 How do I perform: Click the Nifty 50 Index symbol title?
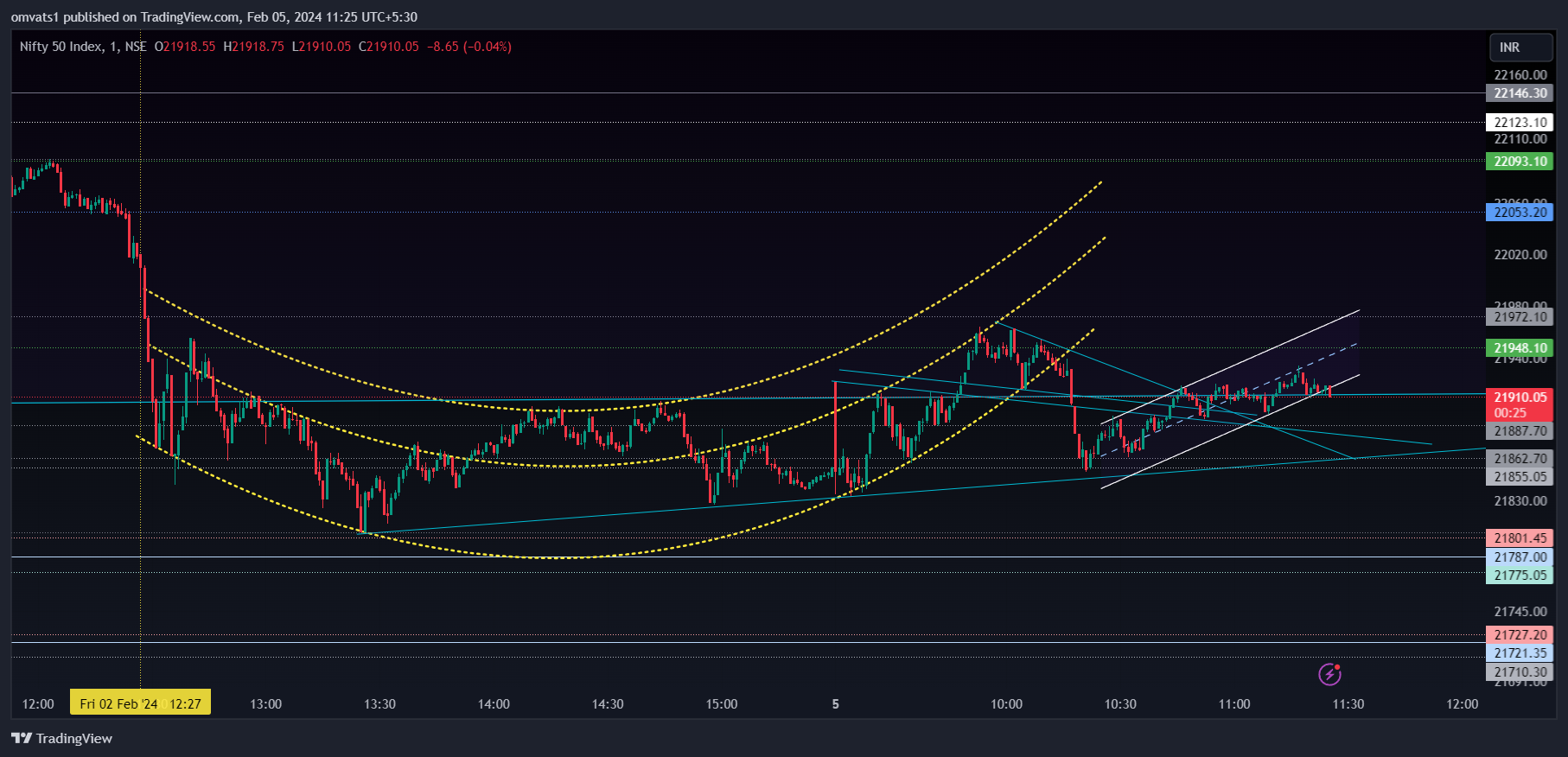61,47
